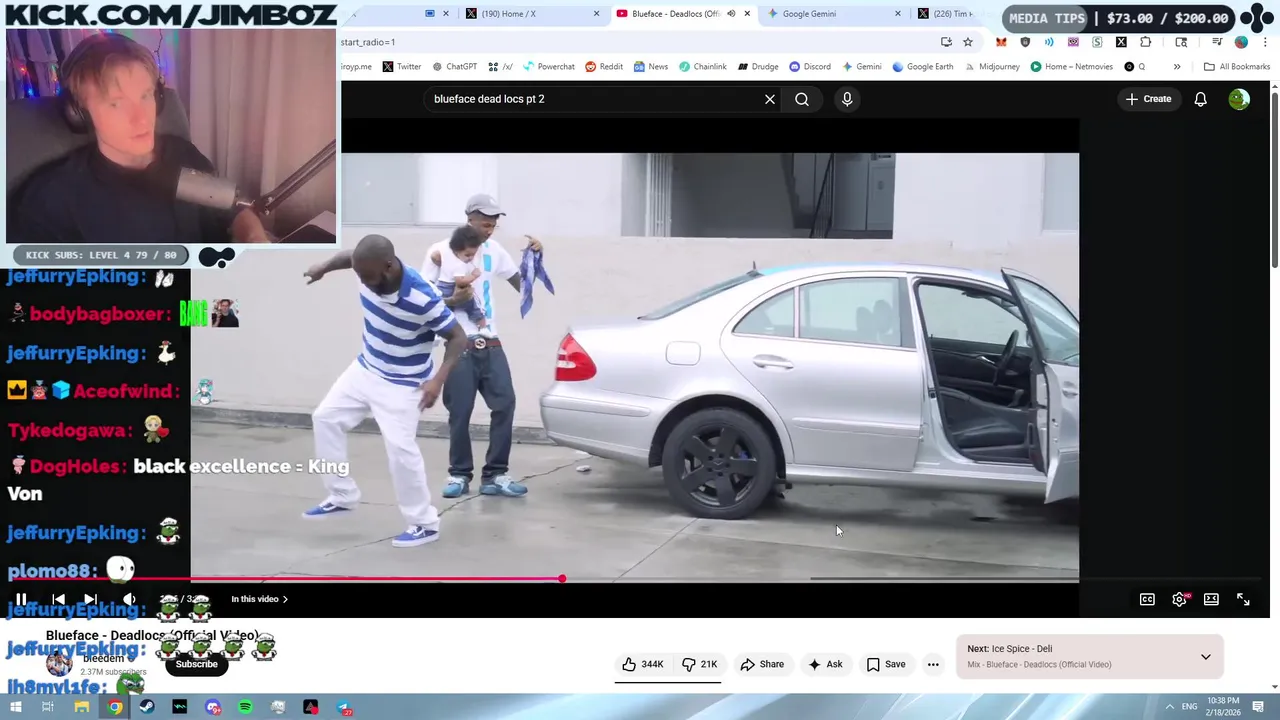The width and height of the screenshot is (1280, 720).
Task: Expand the bookmarks overflow chevron
Action: (x=1177, y=67)
